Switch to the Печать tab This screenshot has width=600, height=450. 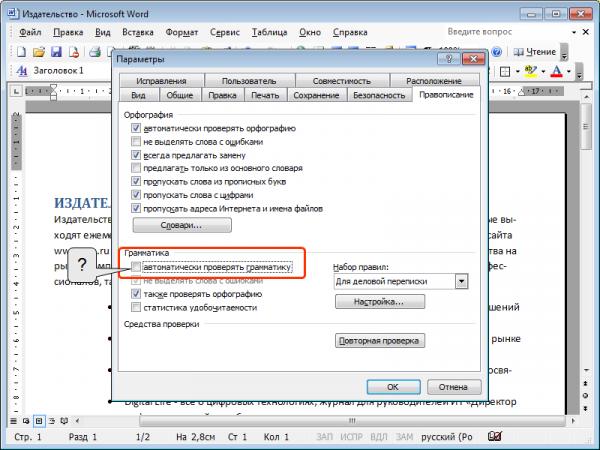point(265,95)
